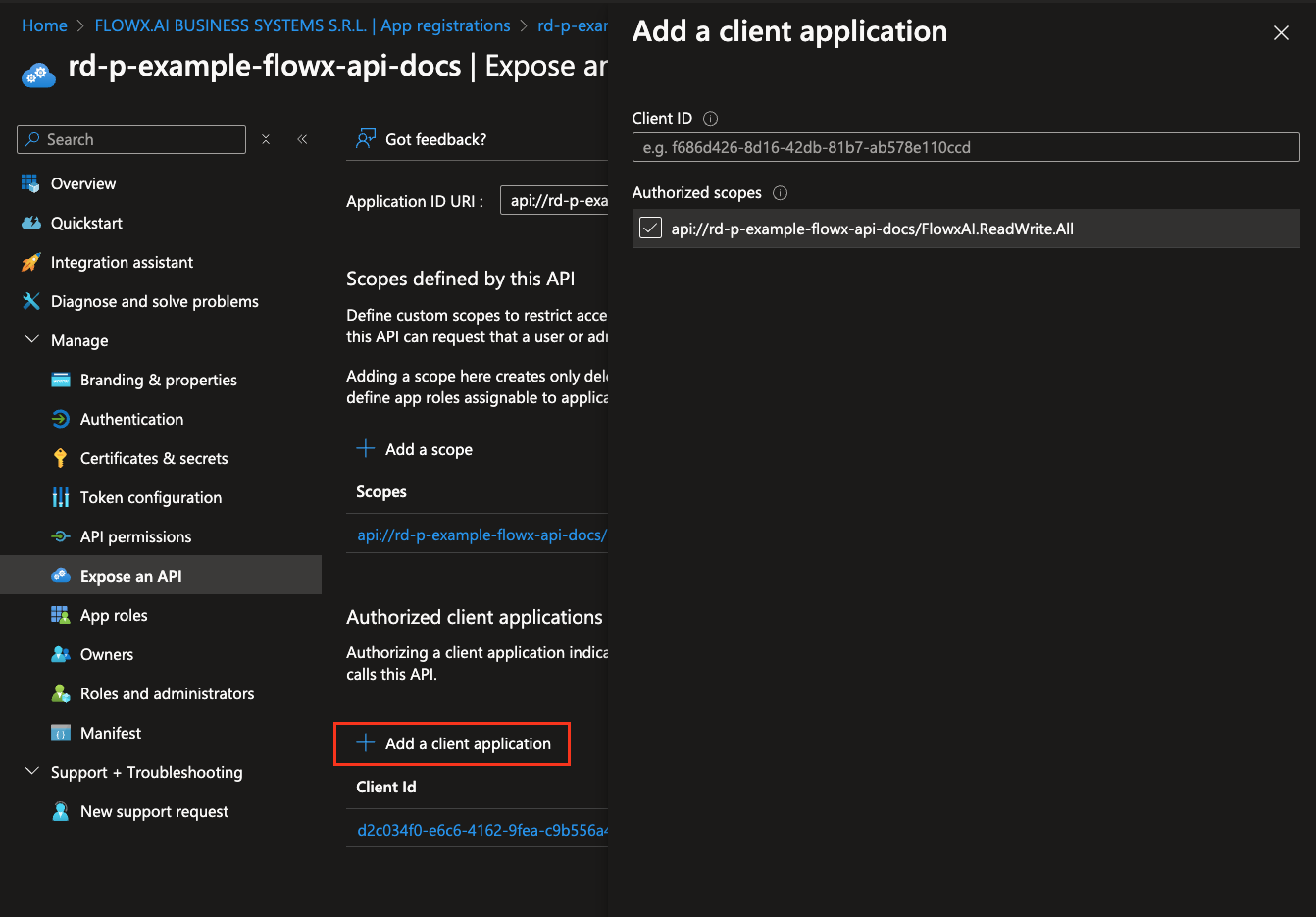Viewport: 1316px width, 917px height.
Task: Collapse the Manage section chevron
Action: click(x=31, y=339)
